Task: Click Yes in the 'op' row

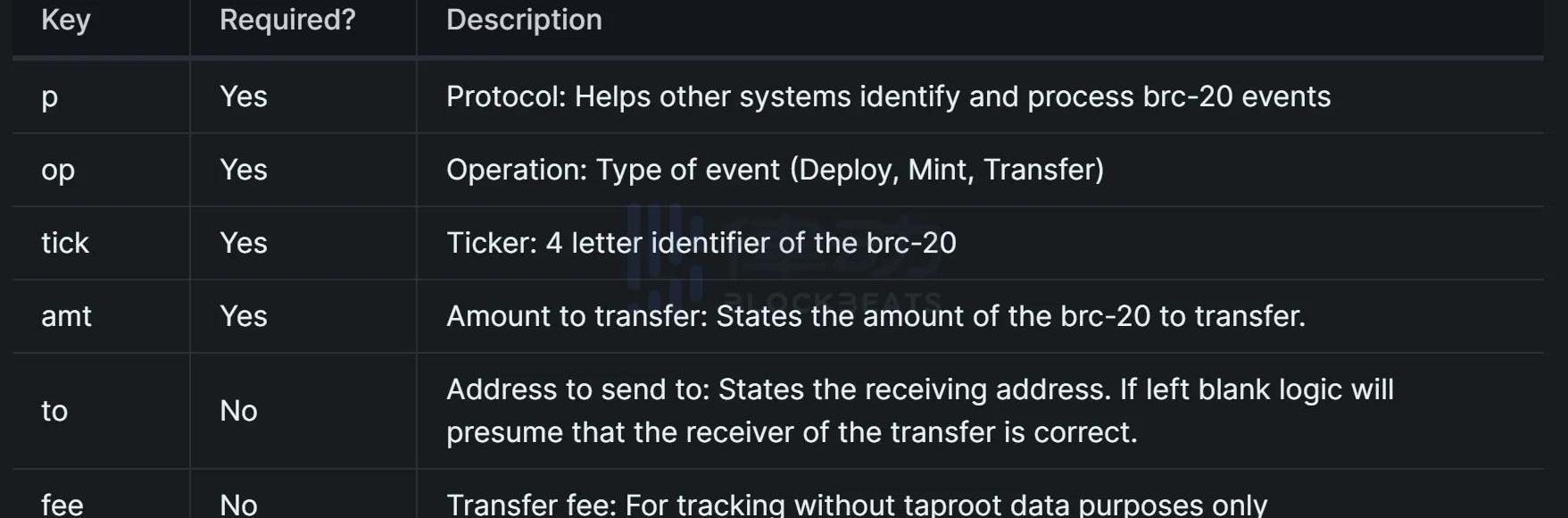Action: [244, 170]
